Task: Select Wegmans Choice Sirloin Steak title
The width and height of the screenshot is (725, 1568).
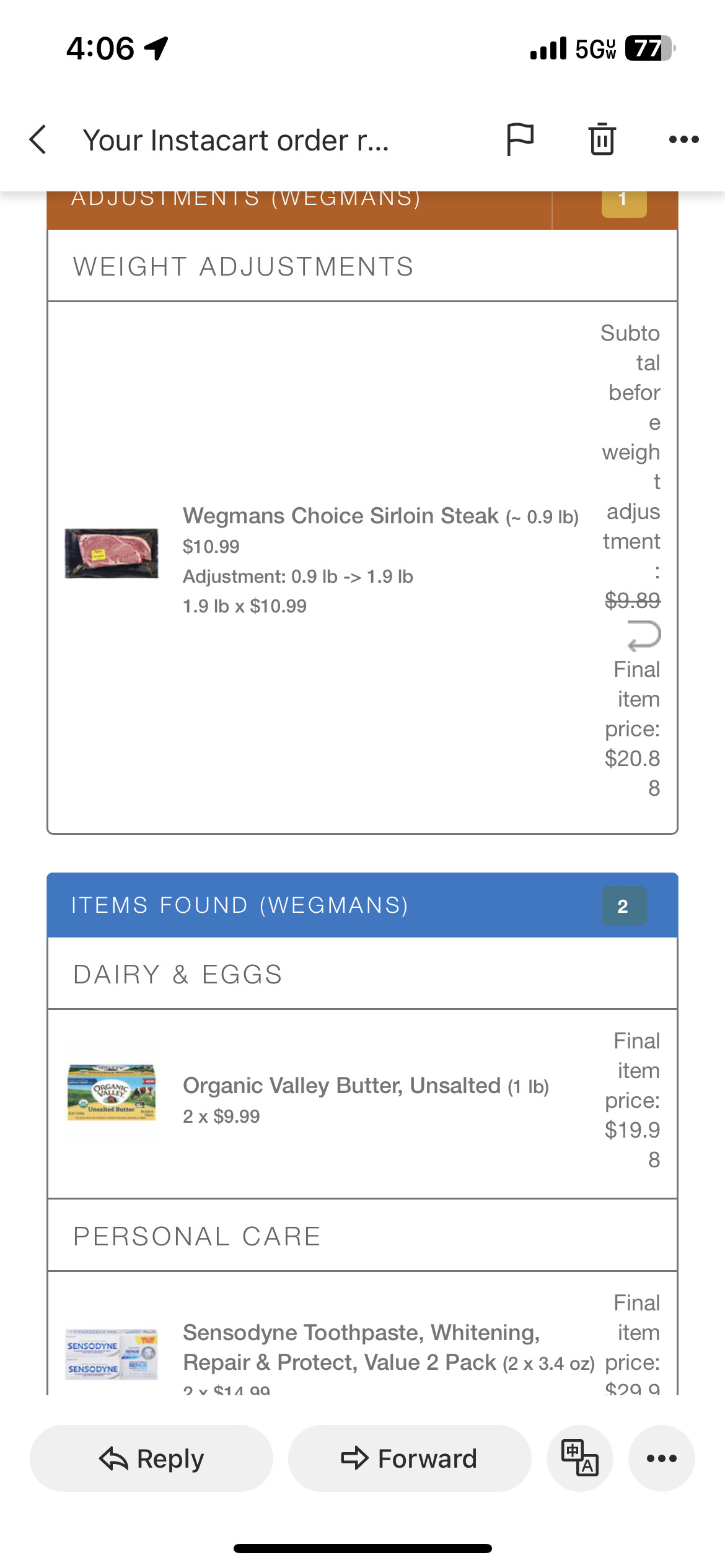Action: click(341, 516)
